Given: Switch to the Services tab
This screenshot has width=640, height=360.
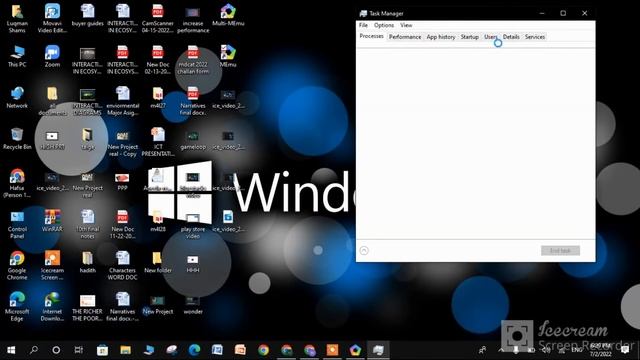Looking at the screenshot, I should [535, 37].
